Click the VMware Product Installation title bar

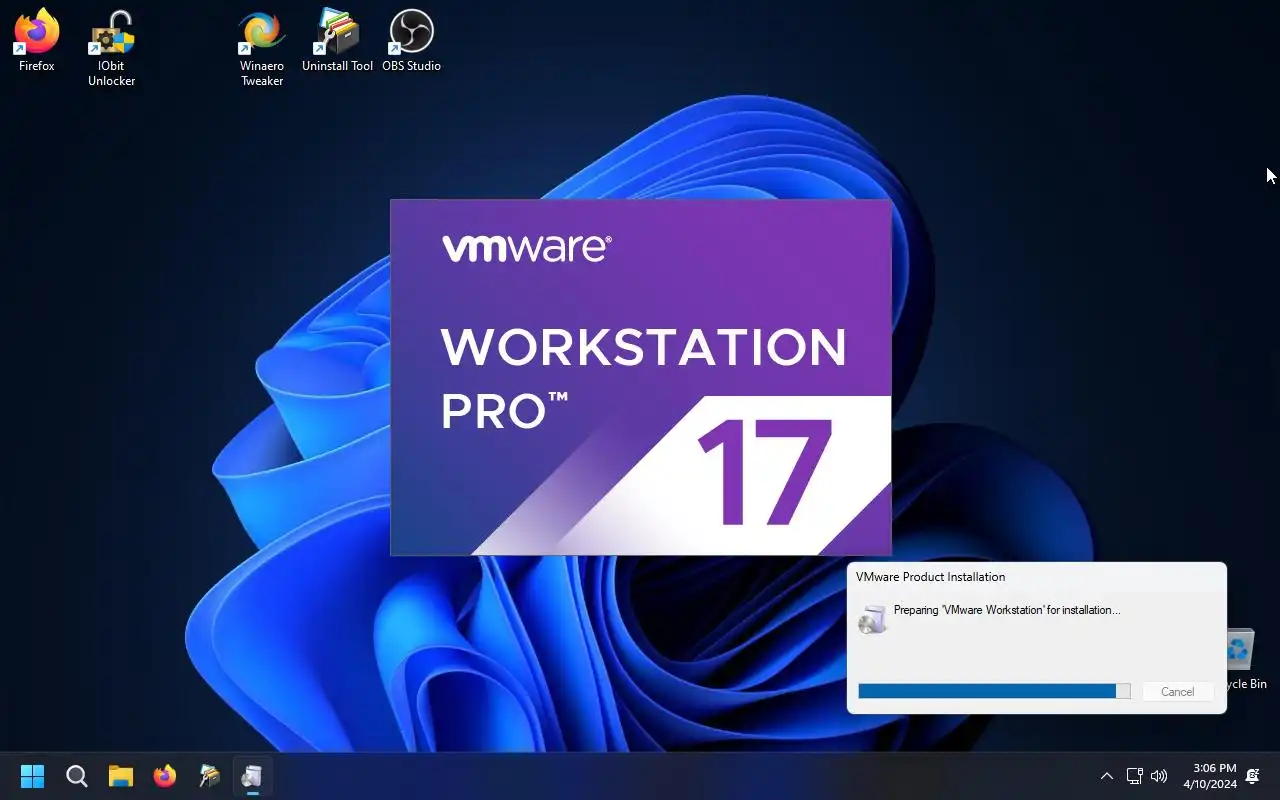click(1036, 577)
